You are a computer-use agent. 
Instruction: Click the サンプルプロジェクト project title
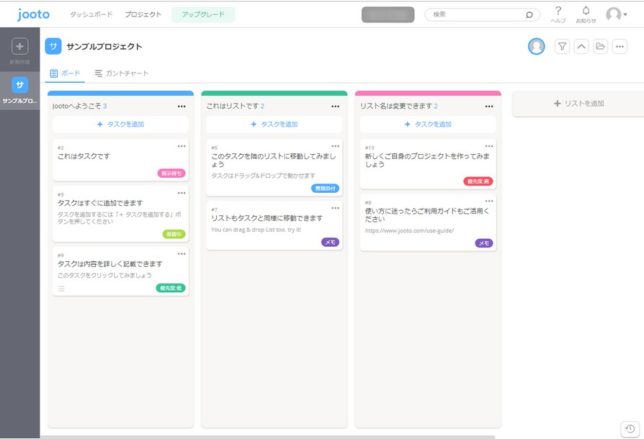pos(104,46)
